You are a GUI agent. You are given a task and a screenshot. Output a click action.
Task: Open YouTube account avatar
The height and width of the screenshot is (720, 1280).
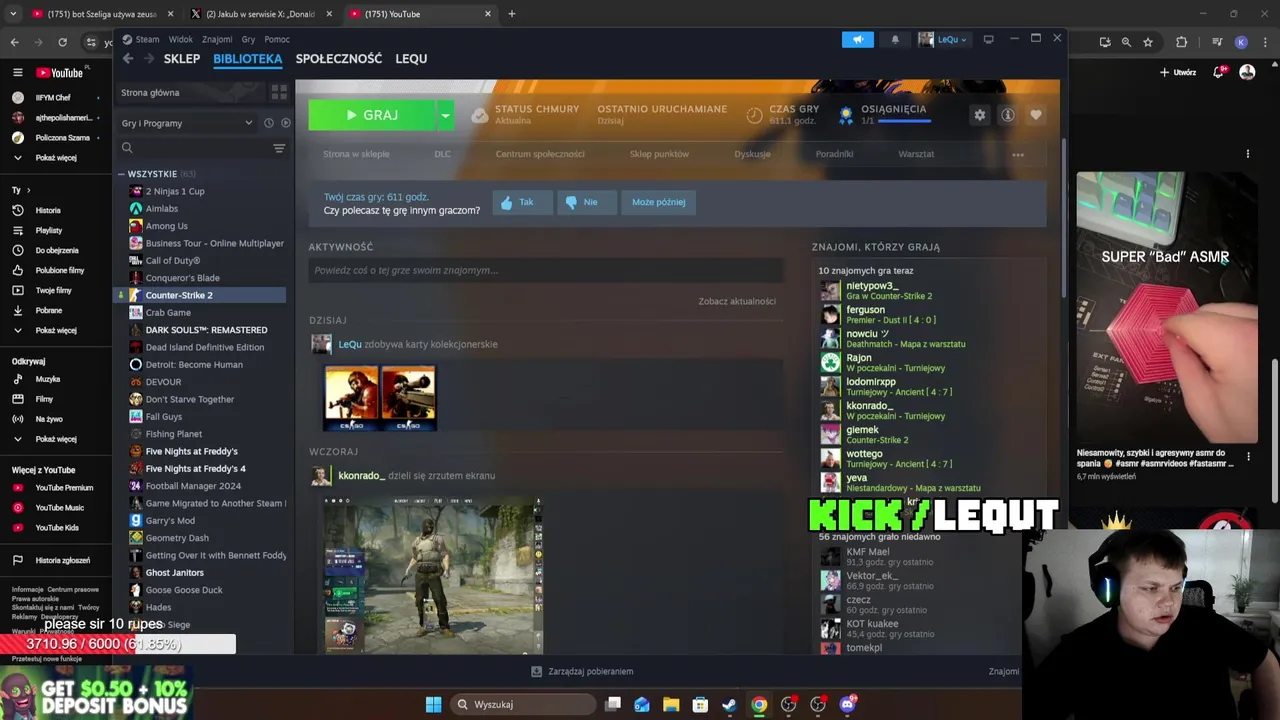1247,72
